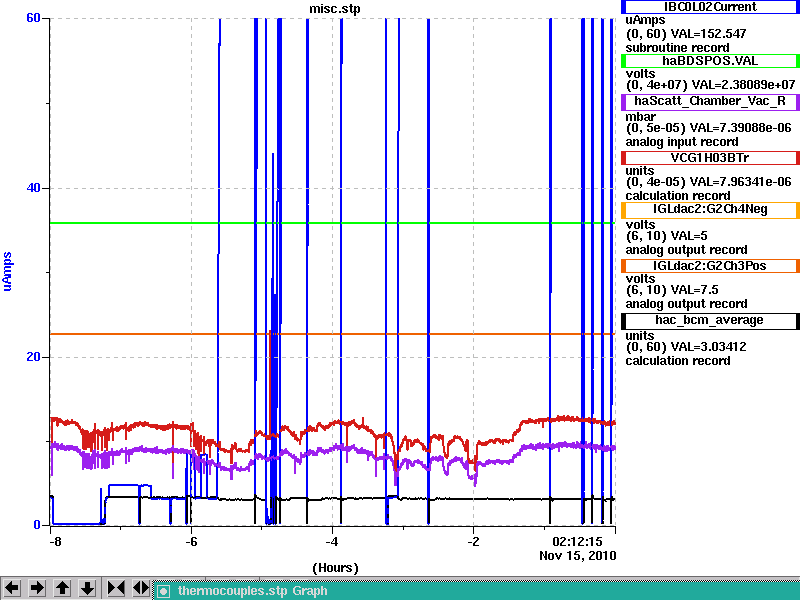
Task: Select the IGLdac2:G2Ch4Neg legend button
Action: 710,210
